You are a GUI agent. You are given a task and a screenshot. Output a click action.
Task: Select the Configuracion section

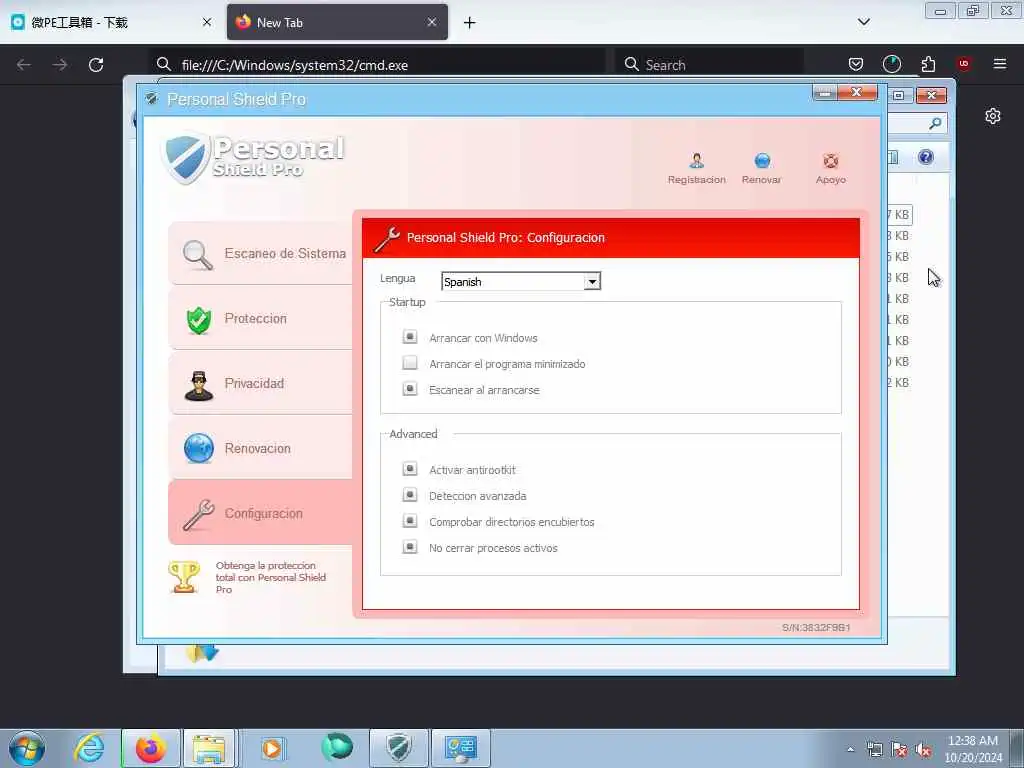click(261, 513)
